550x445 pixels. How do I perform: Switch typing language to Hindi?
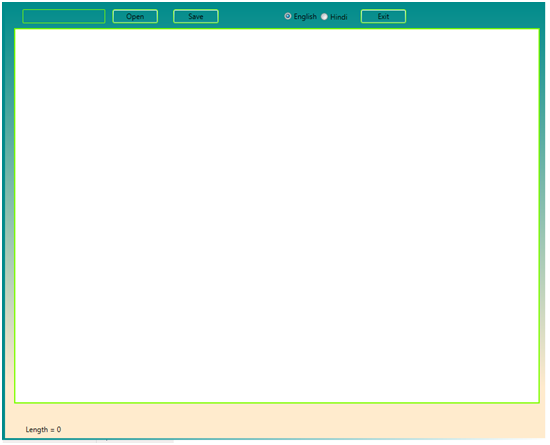pos(325,17)
